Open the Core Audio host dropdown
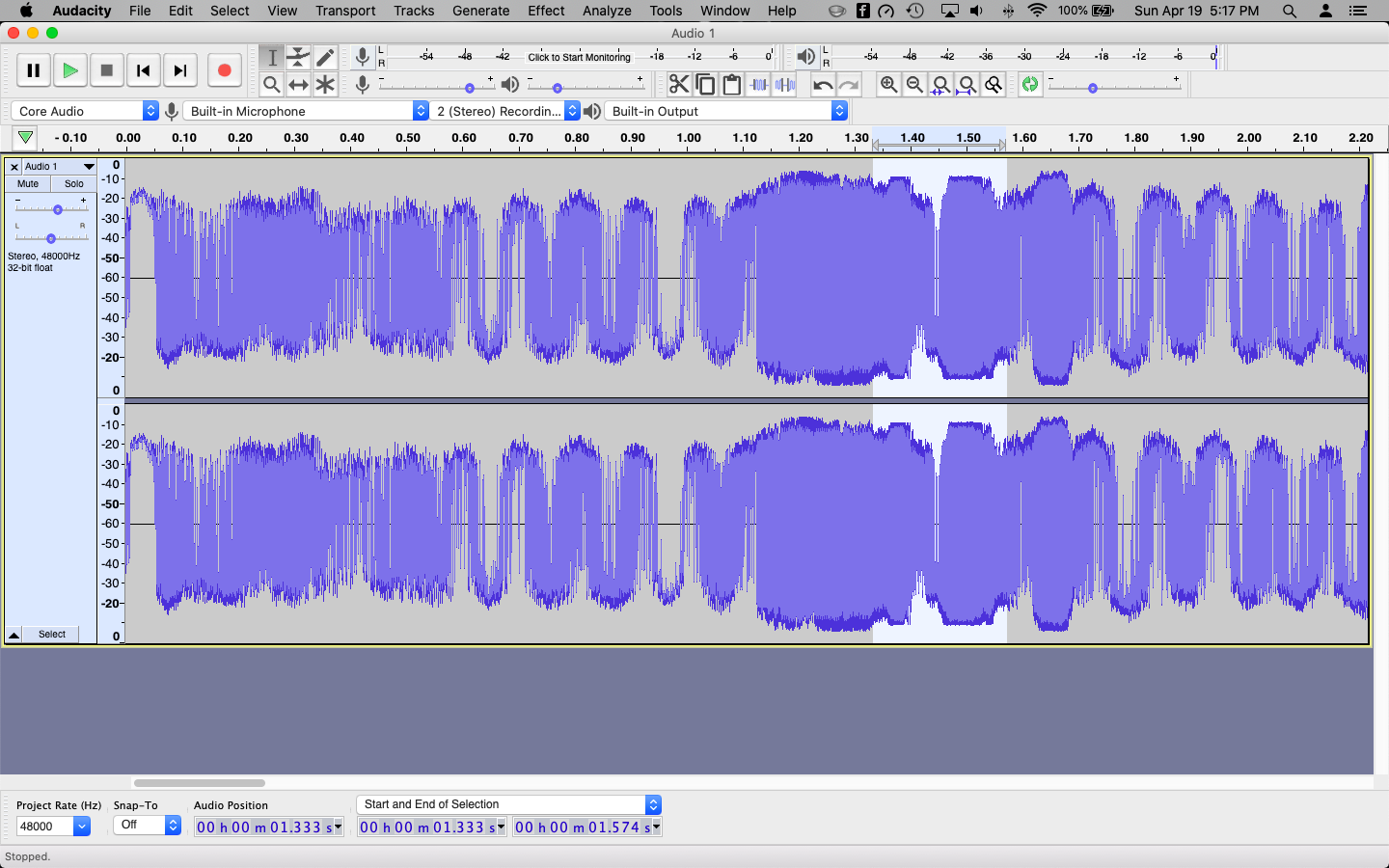The image size is (1389, 868). (x=84, y=111)
